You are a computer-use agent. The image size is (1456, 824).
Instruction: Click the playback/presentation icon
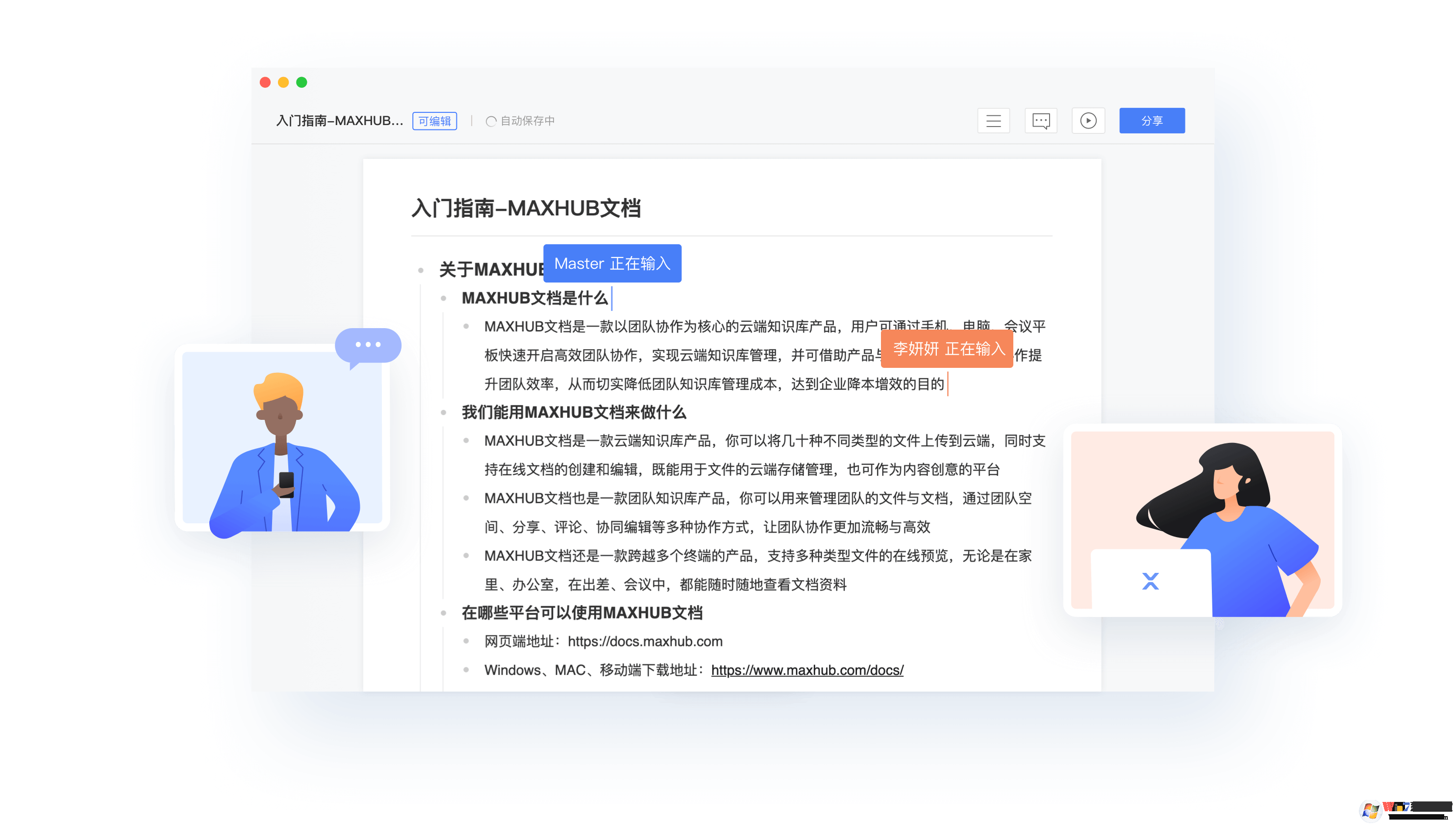click(x=1088, y=121)
